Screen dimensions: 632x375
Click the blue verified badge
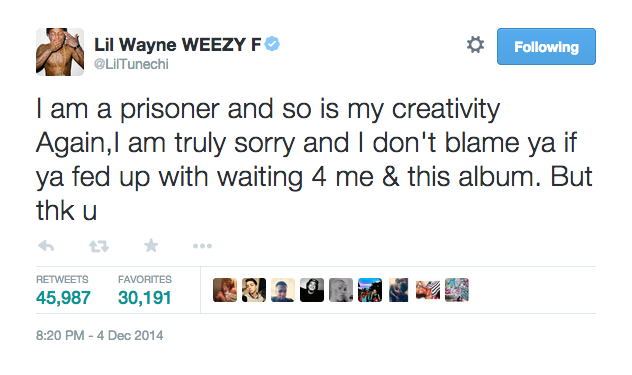pos(272,44)
